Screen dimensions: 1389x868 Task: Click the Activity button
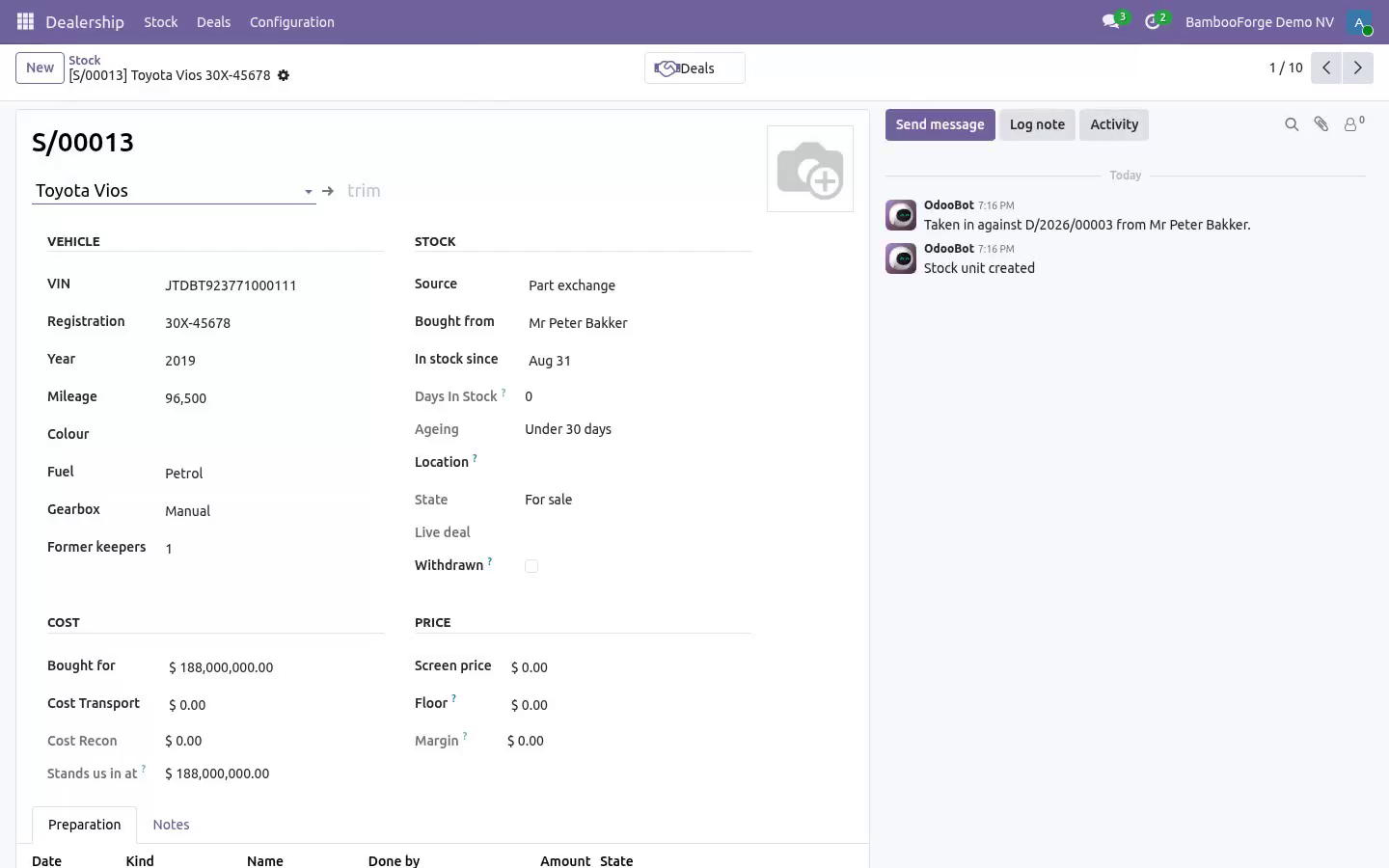click(x=1114, y=124)
